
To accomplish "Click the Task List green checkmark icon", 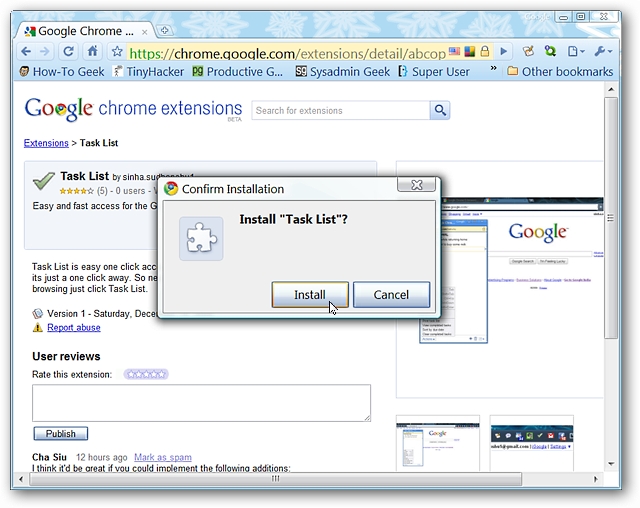I will click(x=44, y=181).
